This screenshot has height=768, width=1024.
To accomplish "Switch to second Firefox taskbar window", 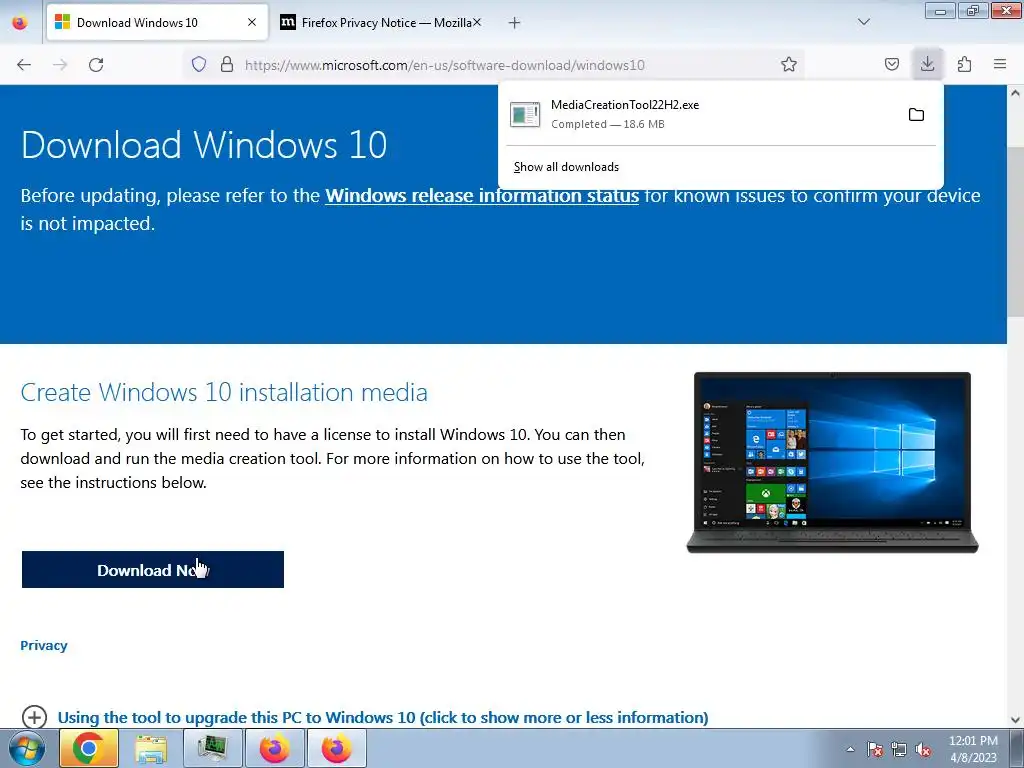I will tap(337, 748).
